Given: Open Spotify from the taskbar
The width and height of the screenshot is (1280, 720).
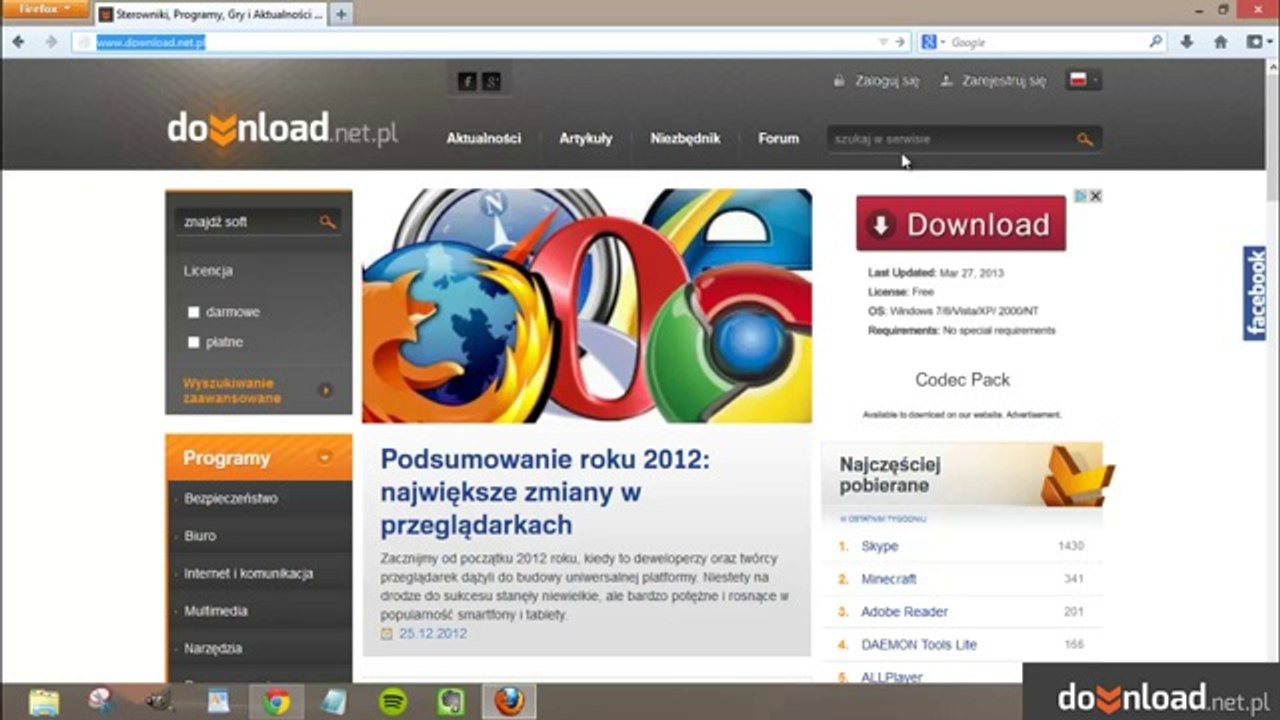Looking at the screenshot, I should click(x=393, y=702).
